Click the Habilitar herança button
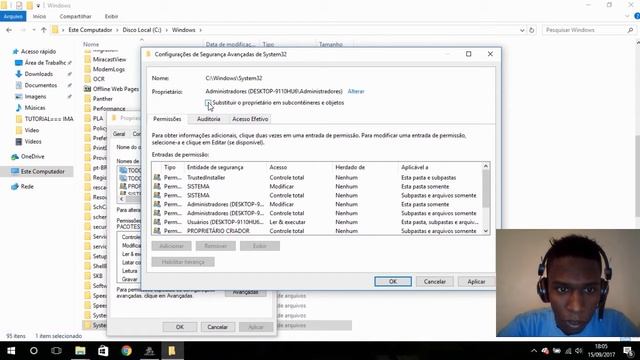 [183, 262]
